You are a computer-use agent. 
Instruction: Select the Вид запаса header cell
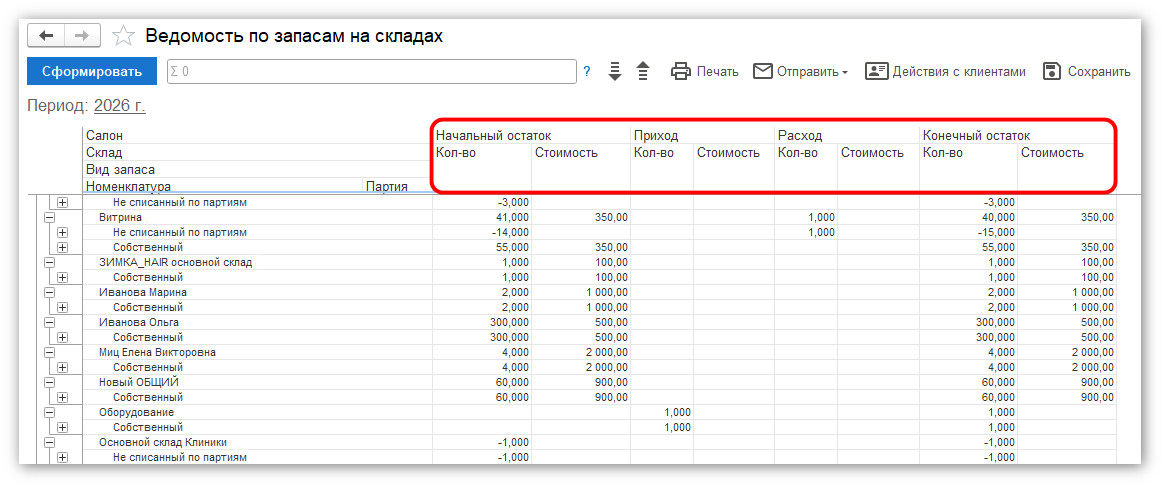pyautogui.click(x=257, y=169)
